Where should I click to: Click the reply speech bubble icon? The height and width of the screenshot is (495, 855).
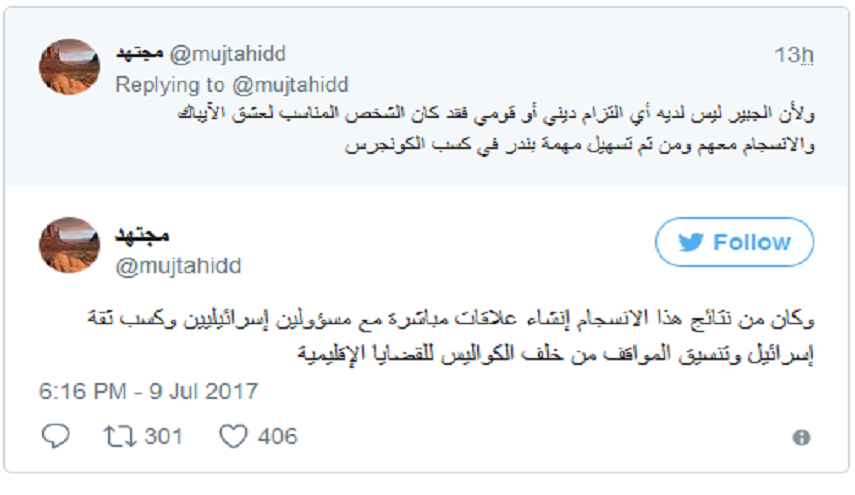[57, 436]
